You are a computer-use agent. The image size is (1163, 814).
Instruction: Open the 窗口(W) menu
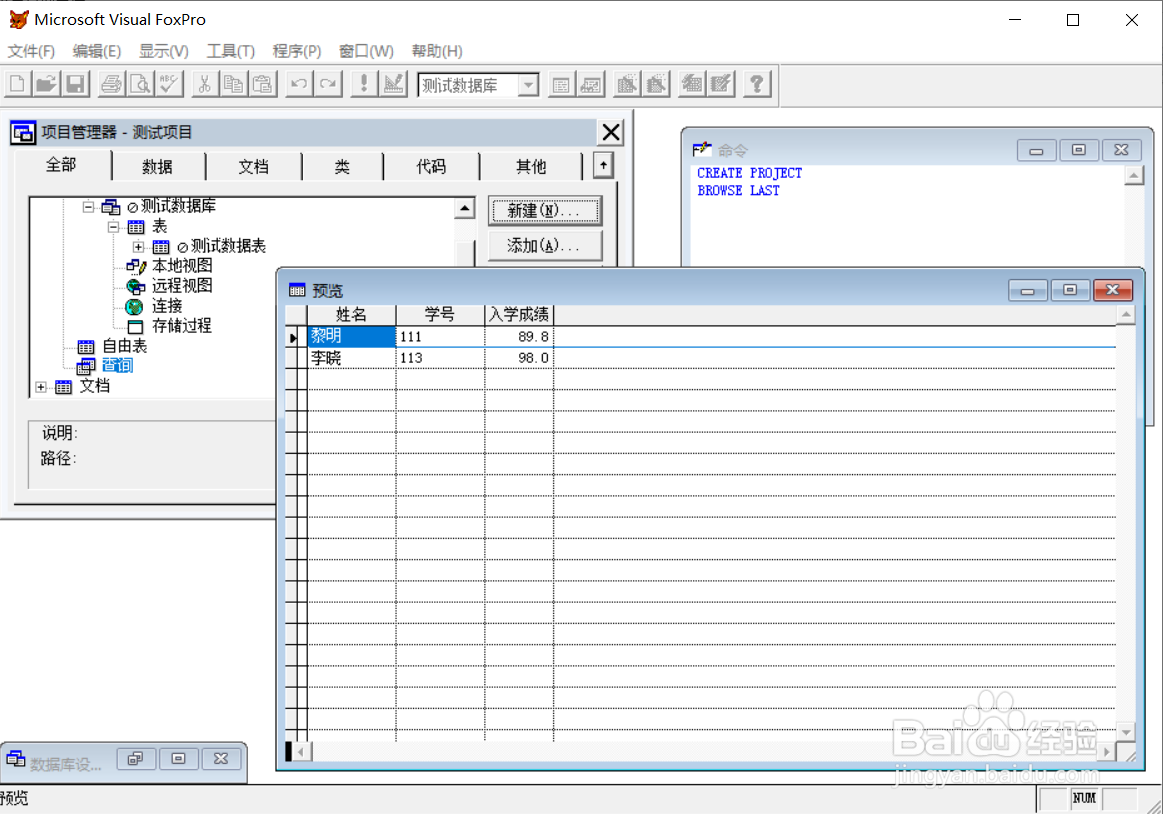click(366, 51)
